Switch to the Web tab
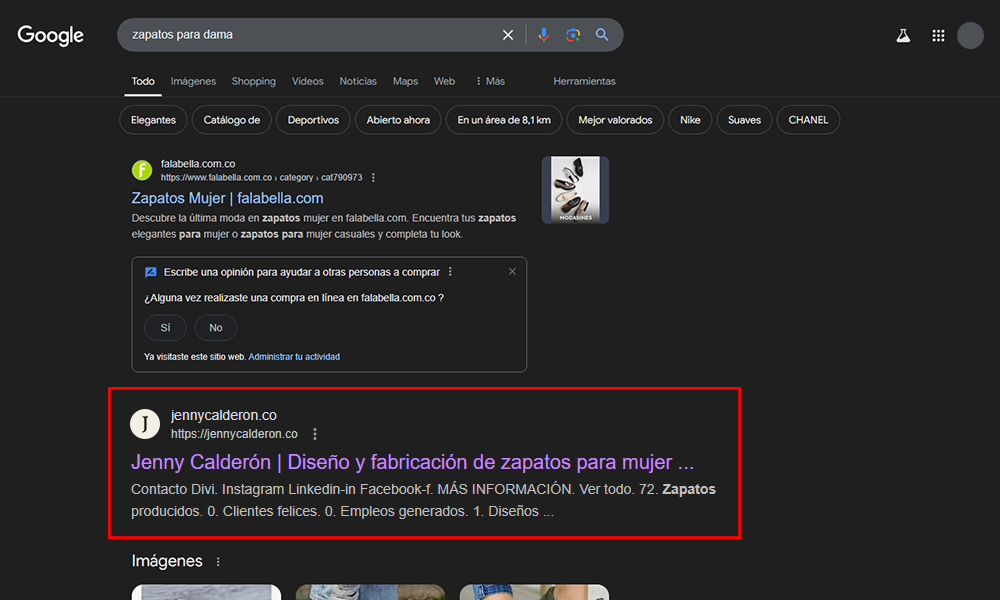Viewport: 1000px width, 600px height. 445,82
